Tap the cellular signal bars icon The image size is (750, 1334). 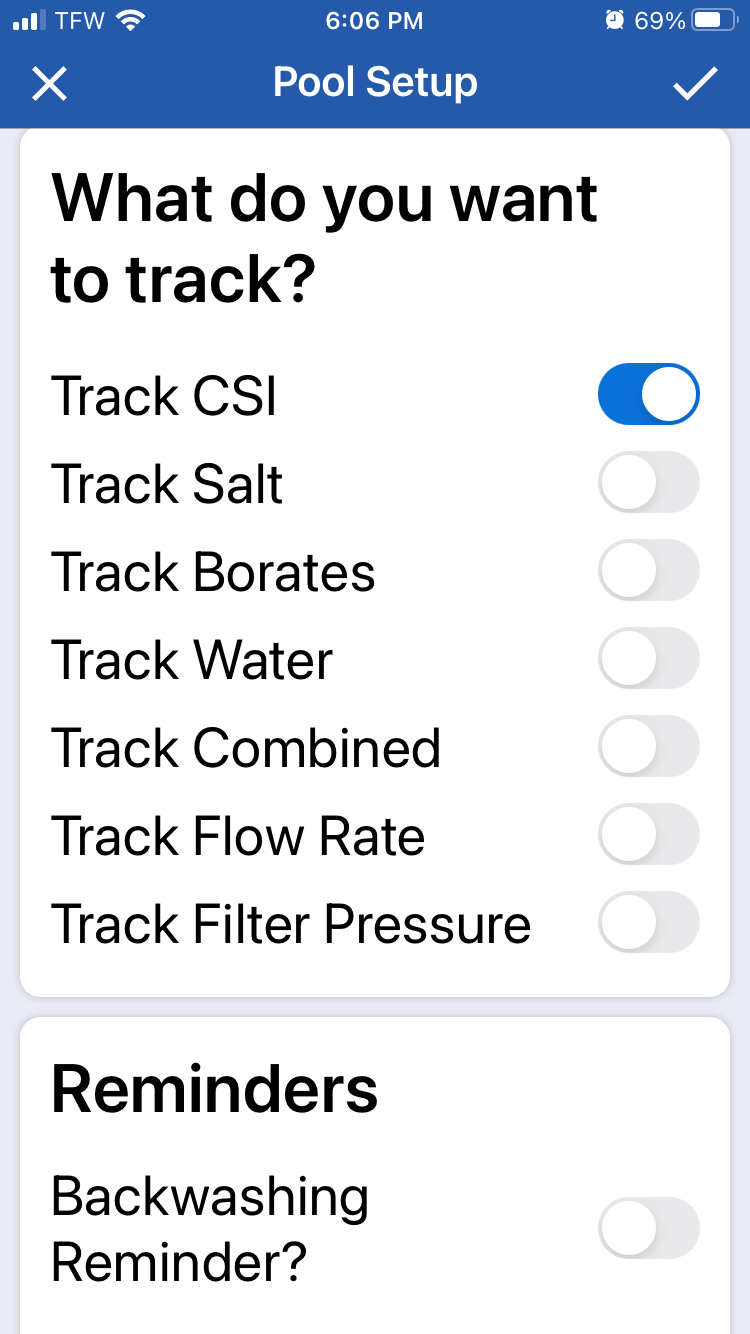[30, 21]
